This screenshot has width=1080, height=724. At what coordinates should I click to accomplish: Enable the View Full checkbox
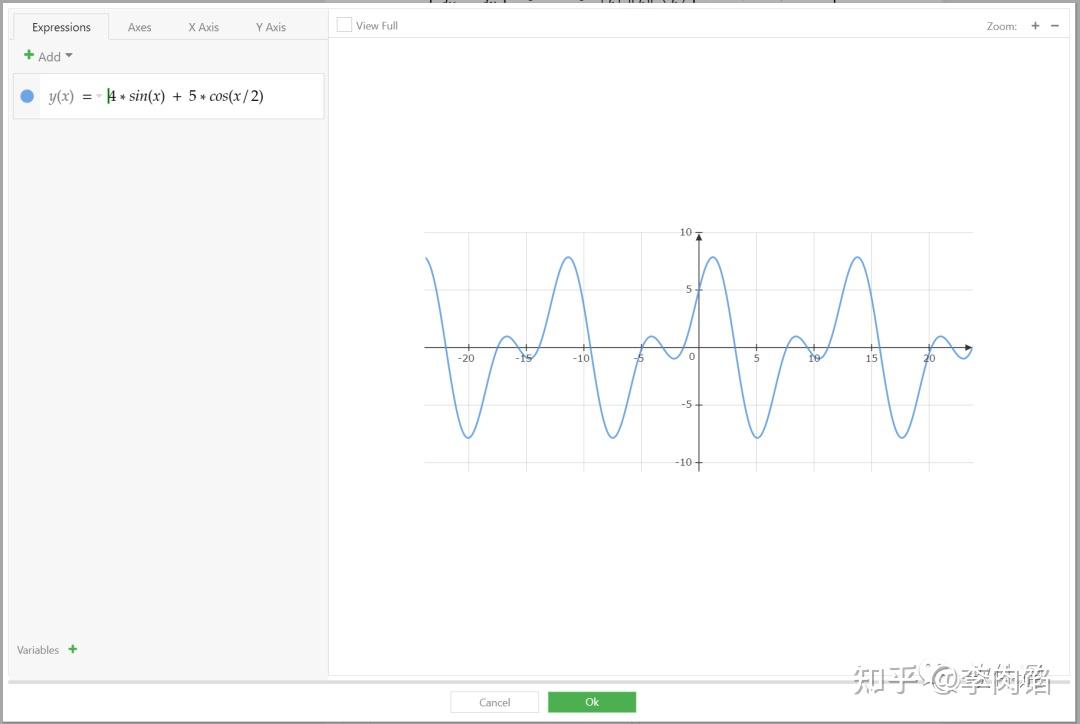point(344,25)
